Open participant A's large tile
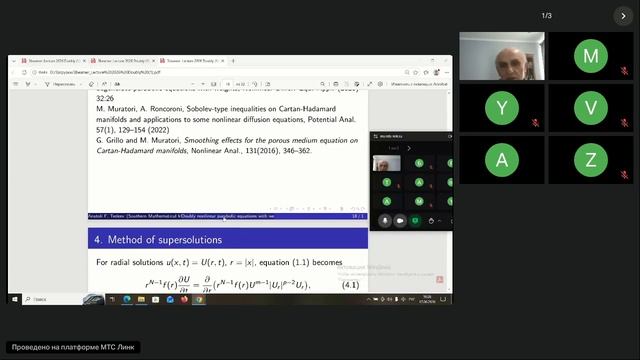Screen dimensions: 640x360 [x=502, y=160]
